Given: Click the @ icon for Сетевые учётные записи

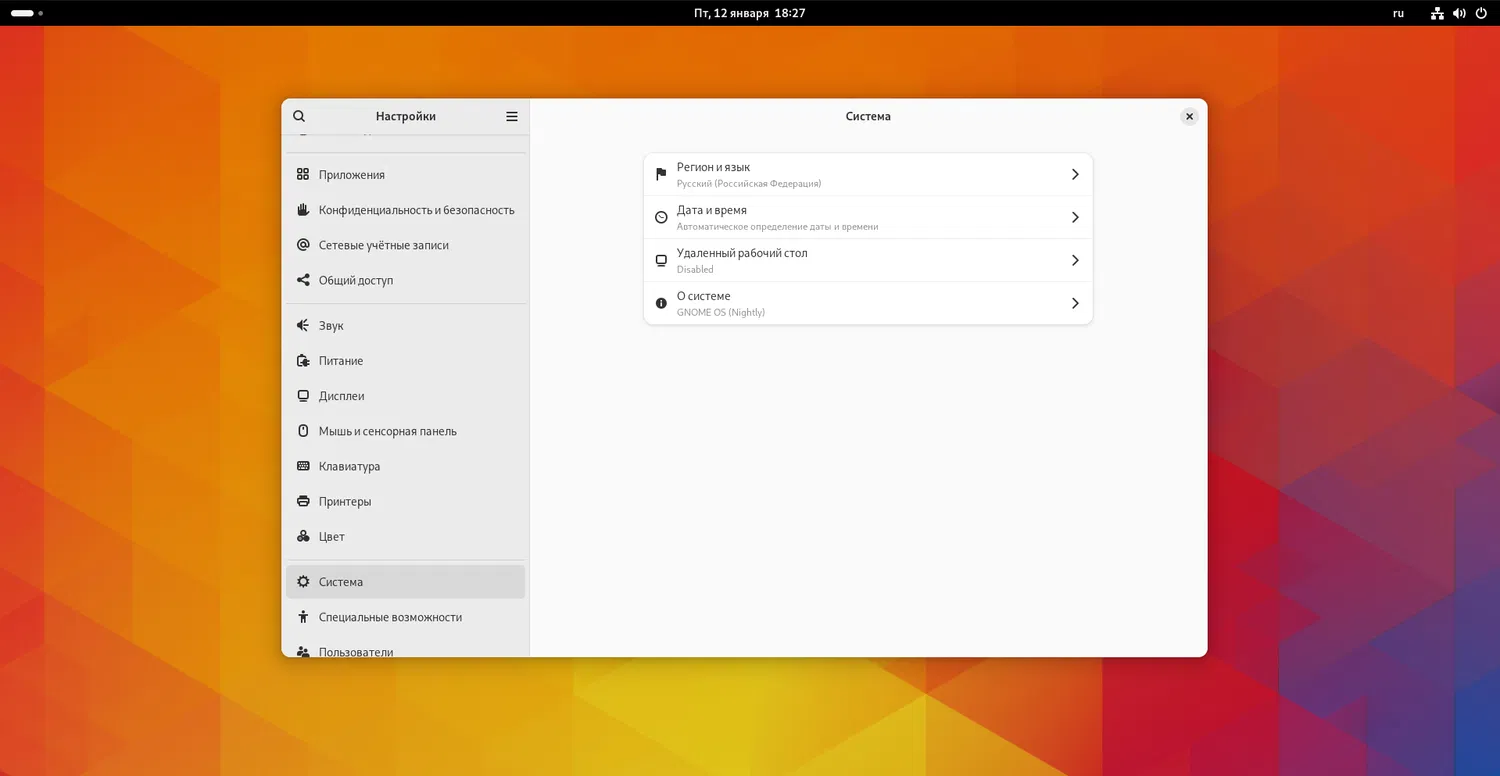Looking at the screenshot, I should tap(303, 245).
